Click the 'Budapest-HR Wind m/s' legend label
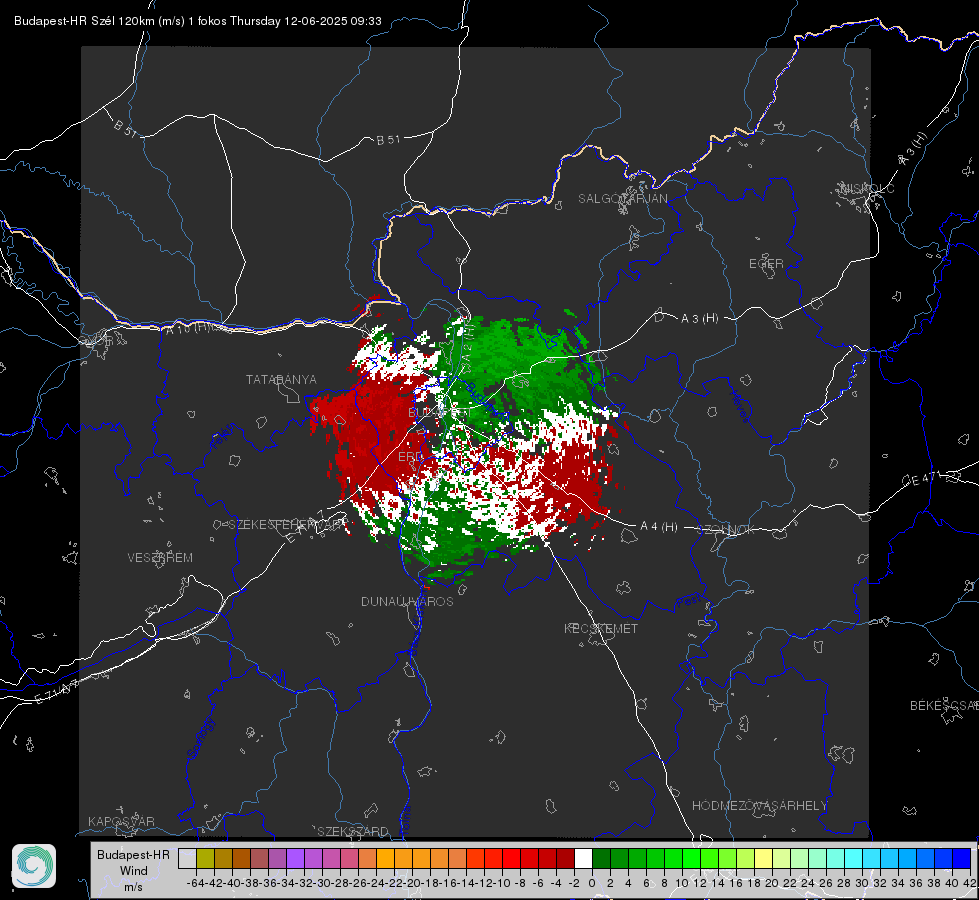This screenshot has width=979, height=900. click(134, 871)
